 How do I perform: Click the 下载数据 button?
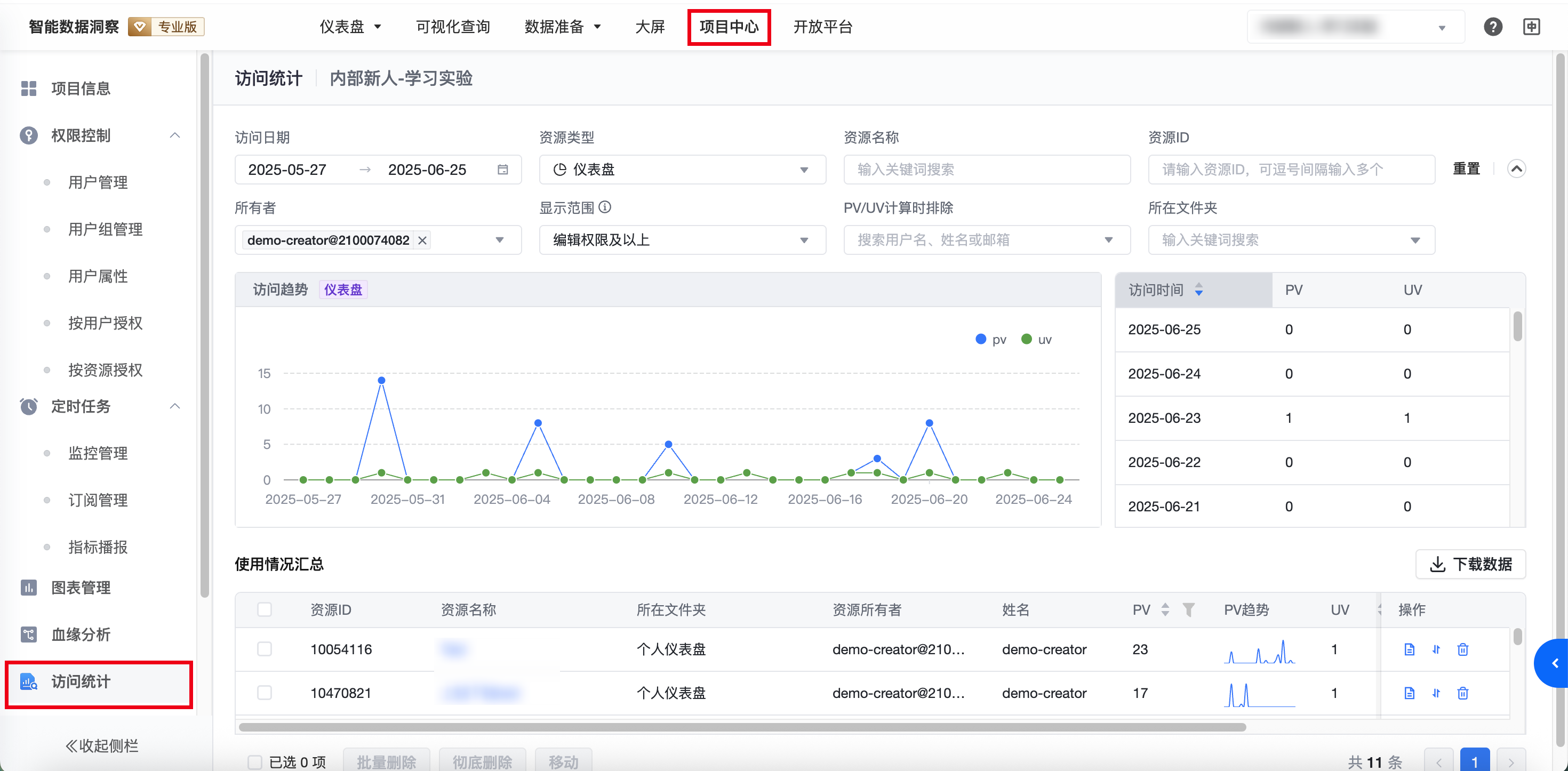pos(1470,564)
